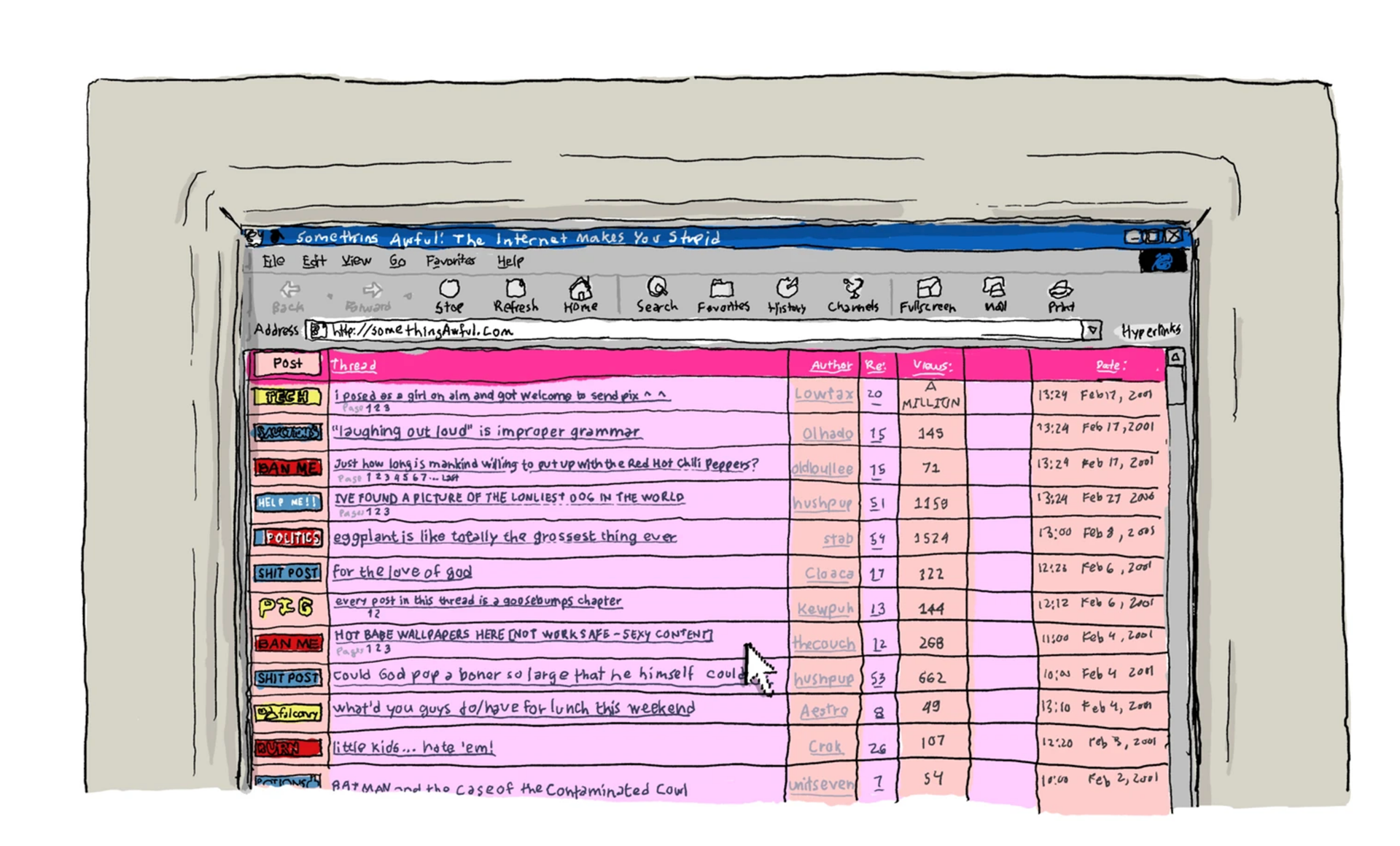Click the Post button in header

point(287,363)
